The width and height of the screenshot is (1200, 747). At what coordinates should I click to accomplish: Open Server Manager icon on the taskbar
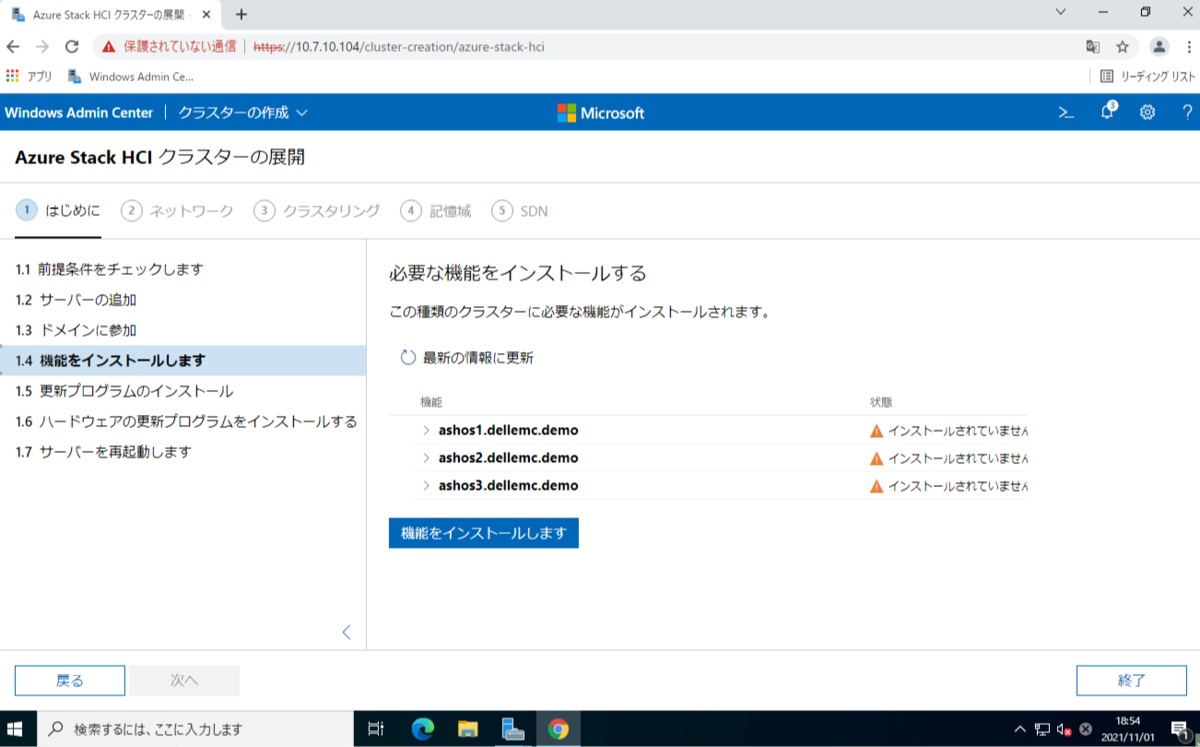pyautogui.click(x=513, y=729)
